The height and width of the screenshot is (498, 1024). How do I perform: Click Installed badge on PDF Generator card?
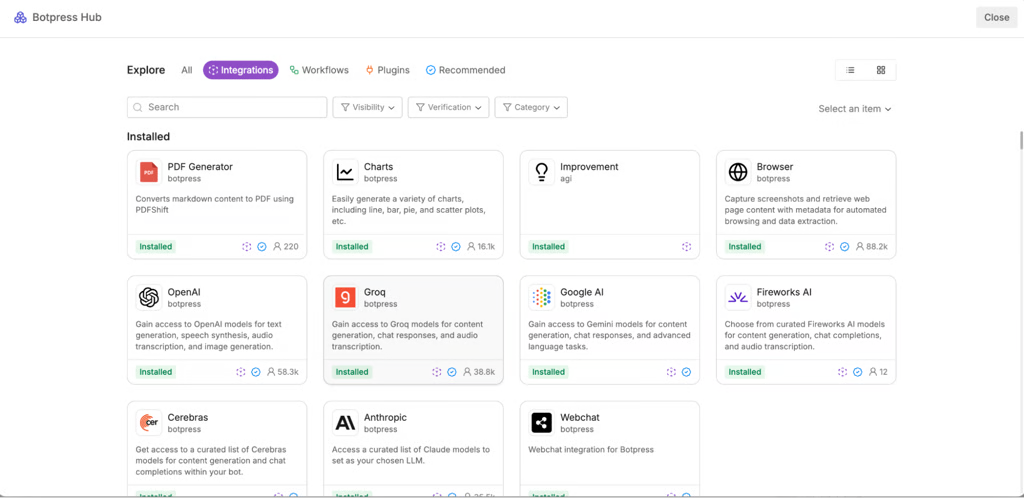[x=155, y=247]
